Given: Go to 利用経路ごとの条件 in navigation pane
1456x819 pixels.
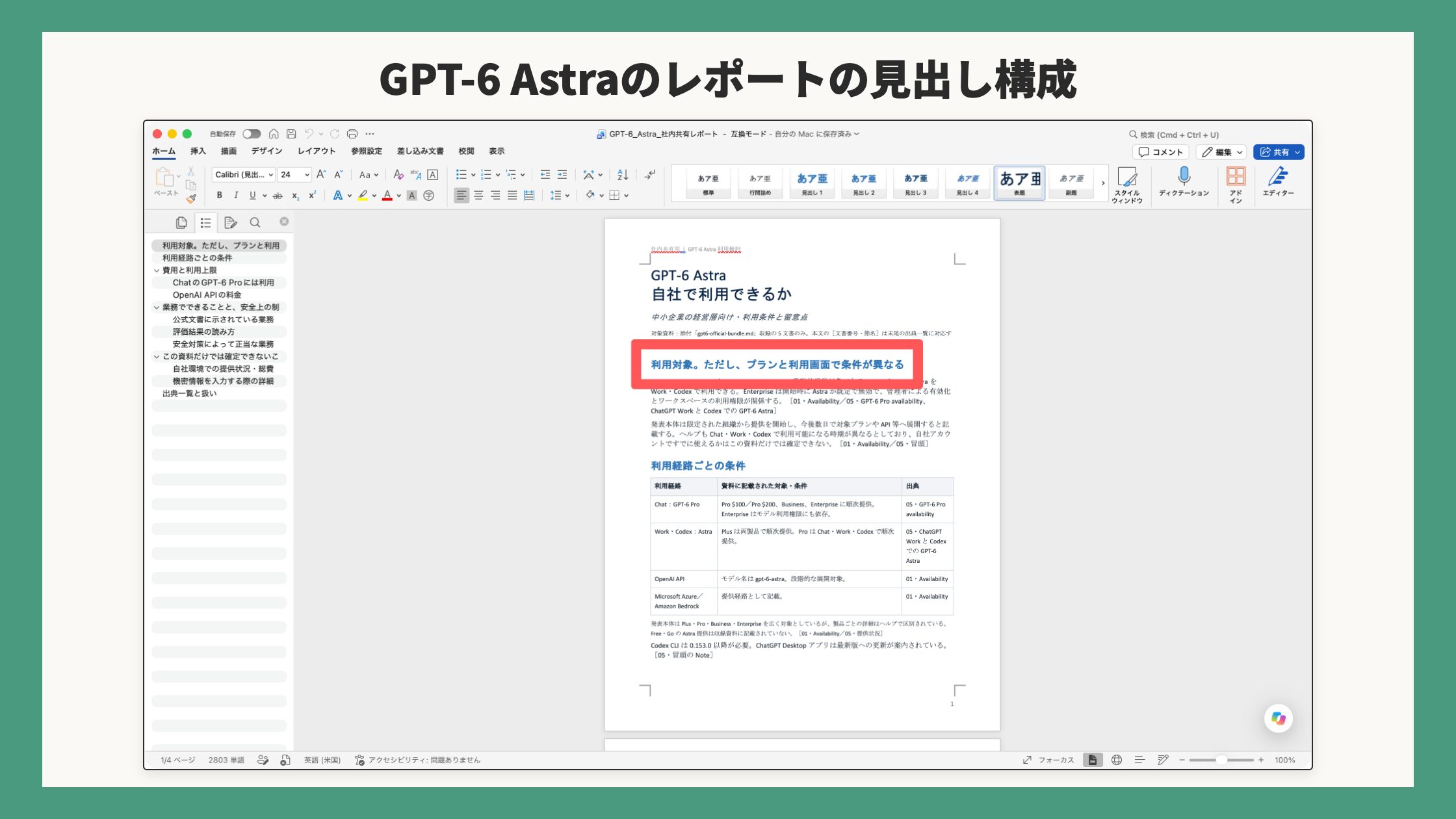Looking at the screenshot, I should click(219, 258).
